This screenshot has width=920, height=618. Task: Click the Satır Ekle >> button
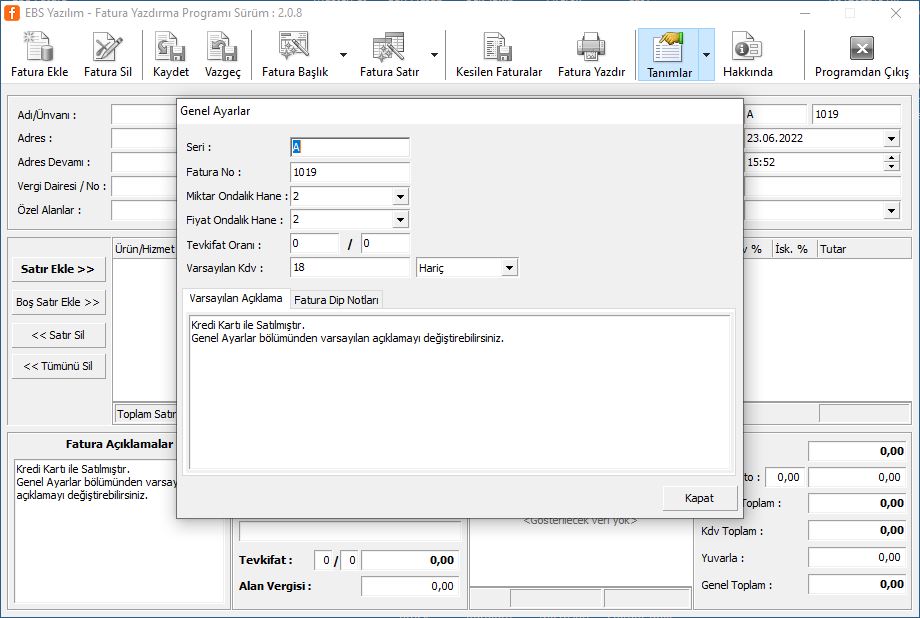point(58,269)
